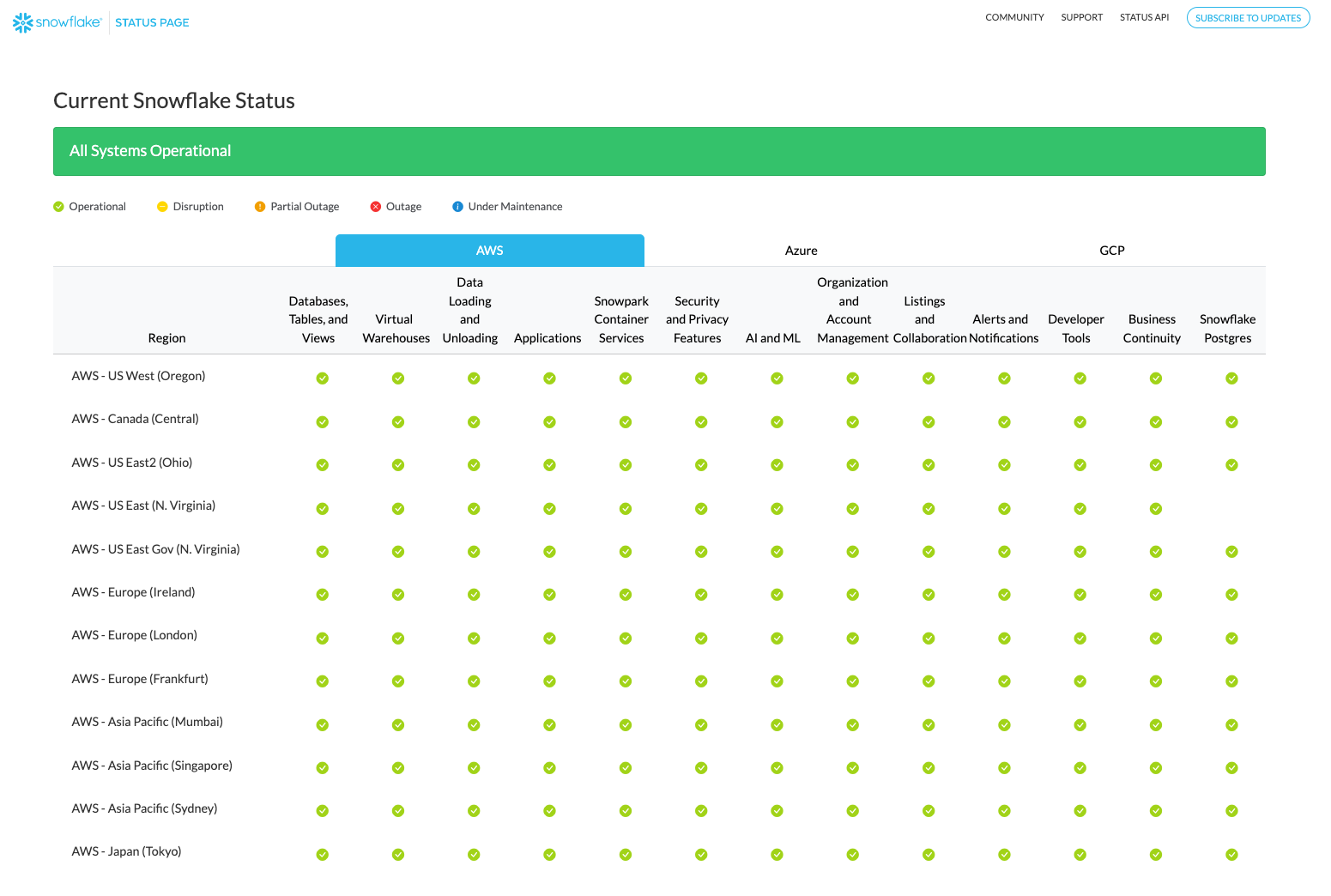Click Subscribe to Updates button
1331x896 pixels.
pos(1248,18)
